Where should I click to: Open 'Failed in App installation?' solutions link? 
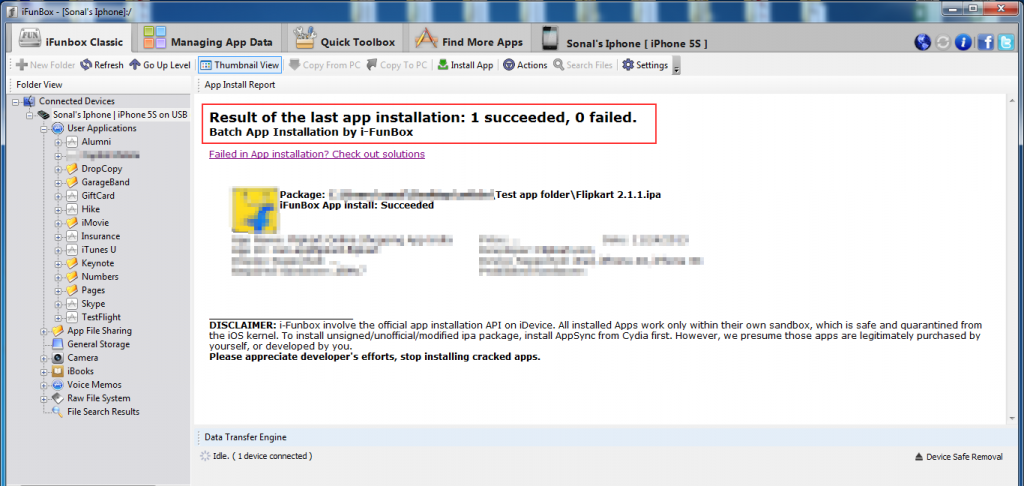tap(317, 154)
